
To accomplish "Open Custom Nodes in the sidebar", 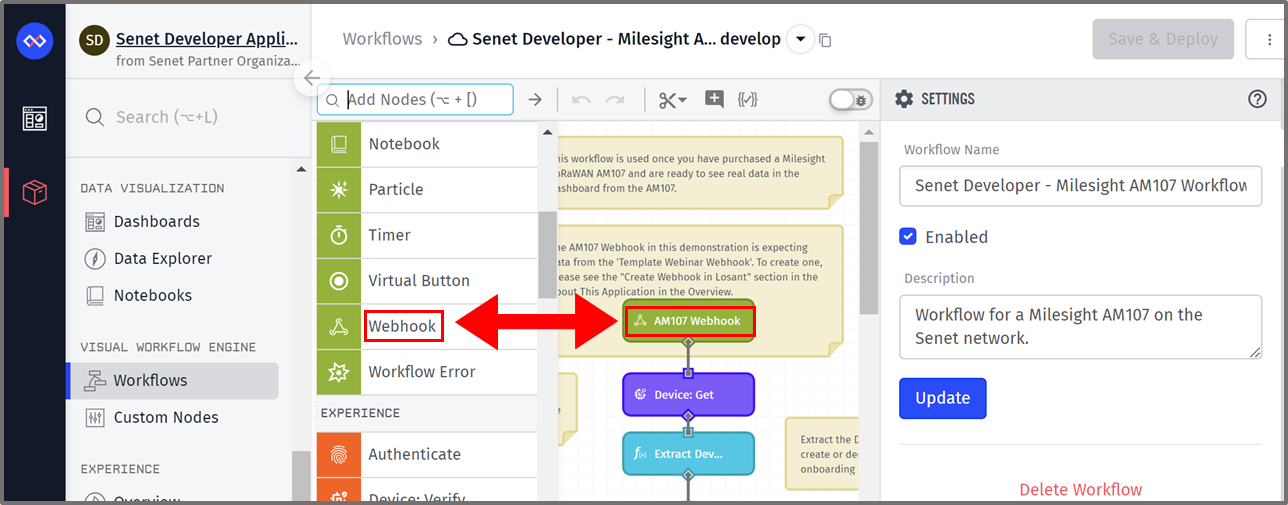I will coord(166,418).
